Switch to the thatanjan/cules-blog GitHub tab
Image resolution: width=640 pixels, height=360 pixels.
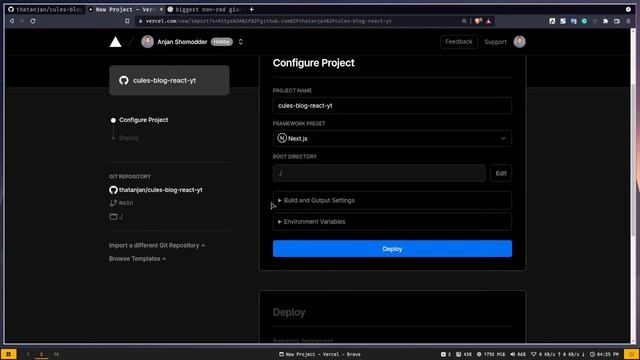point(46,9)
